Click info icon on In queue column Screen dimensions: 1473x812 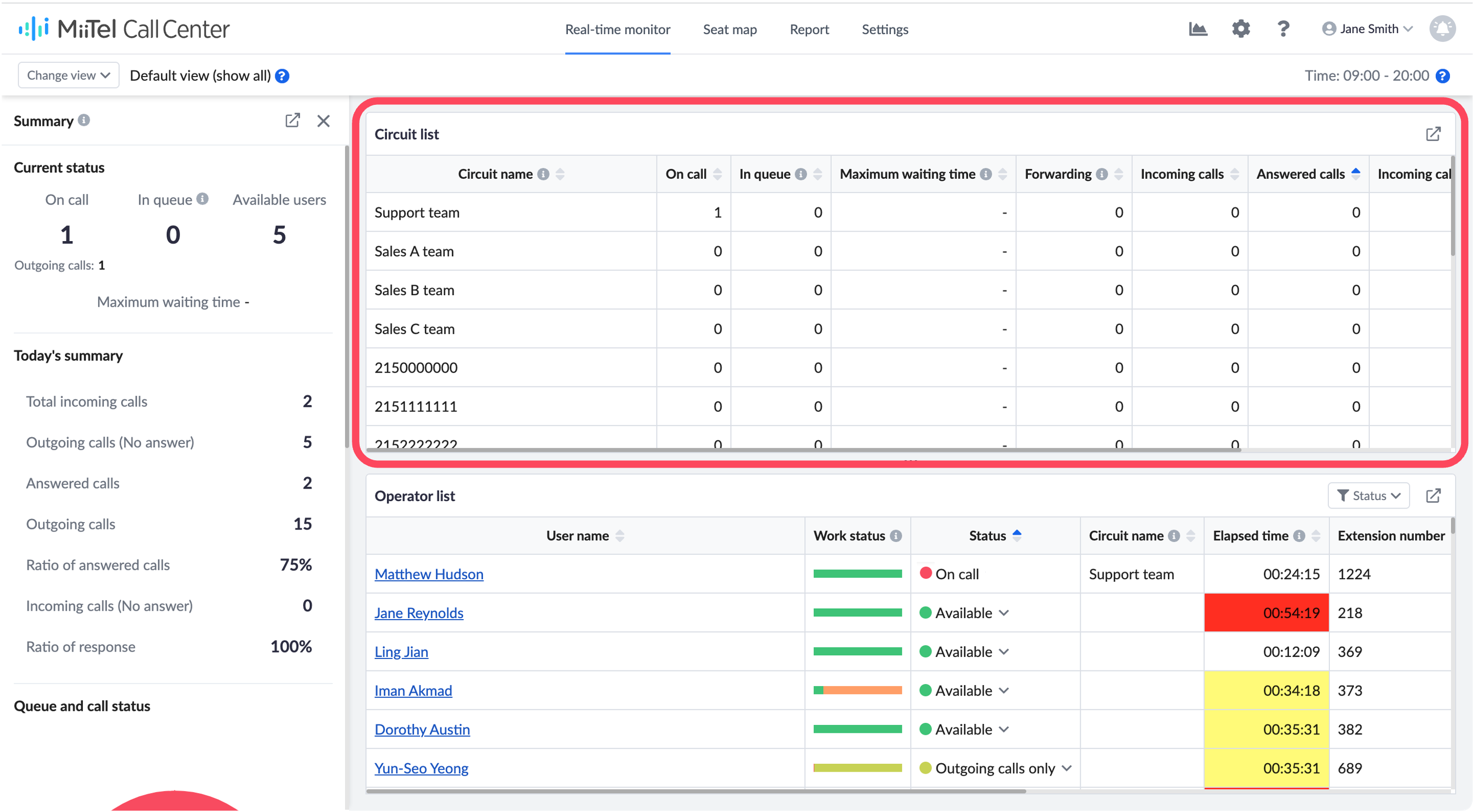pos(801,174)
